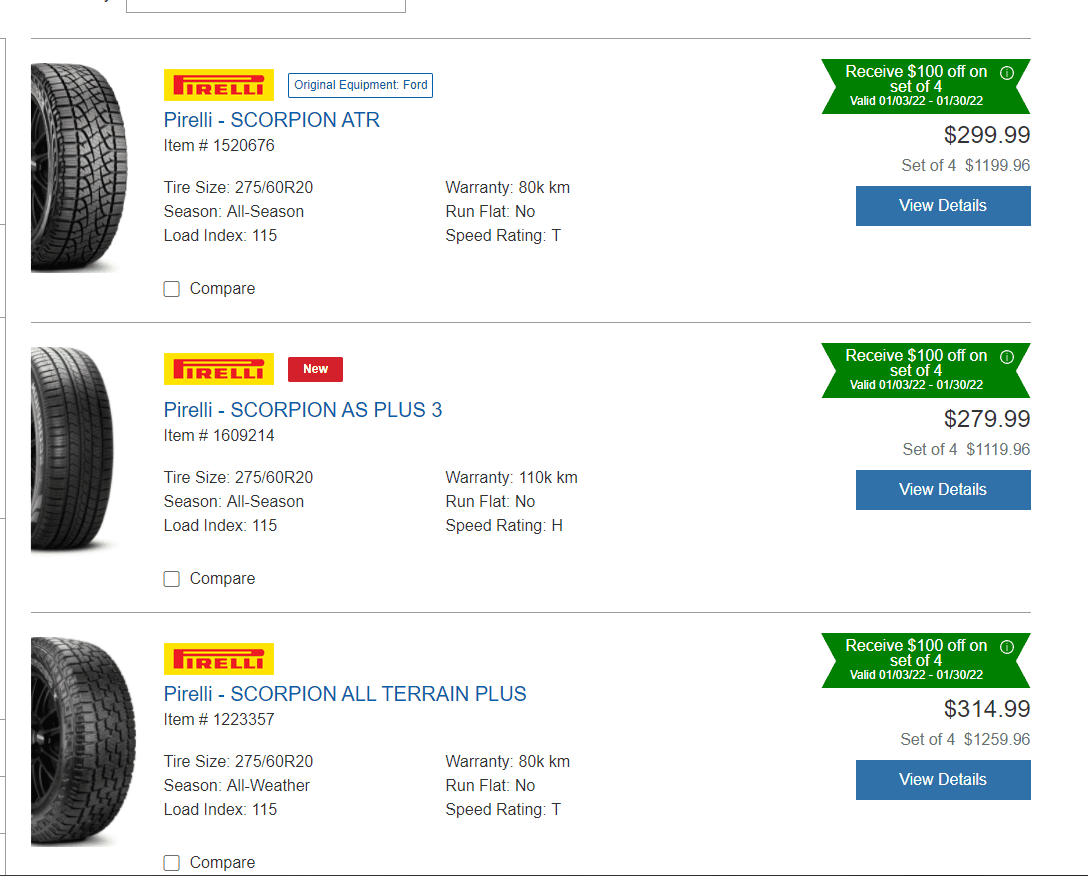Check Compare box for SCORPION ATR
The width and height of the screenshot is (1088, 876).
(172, 289)
